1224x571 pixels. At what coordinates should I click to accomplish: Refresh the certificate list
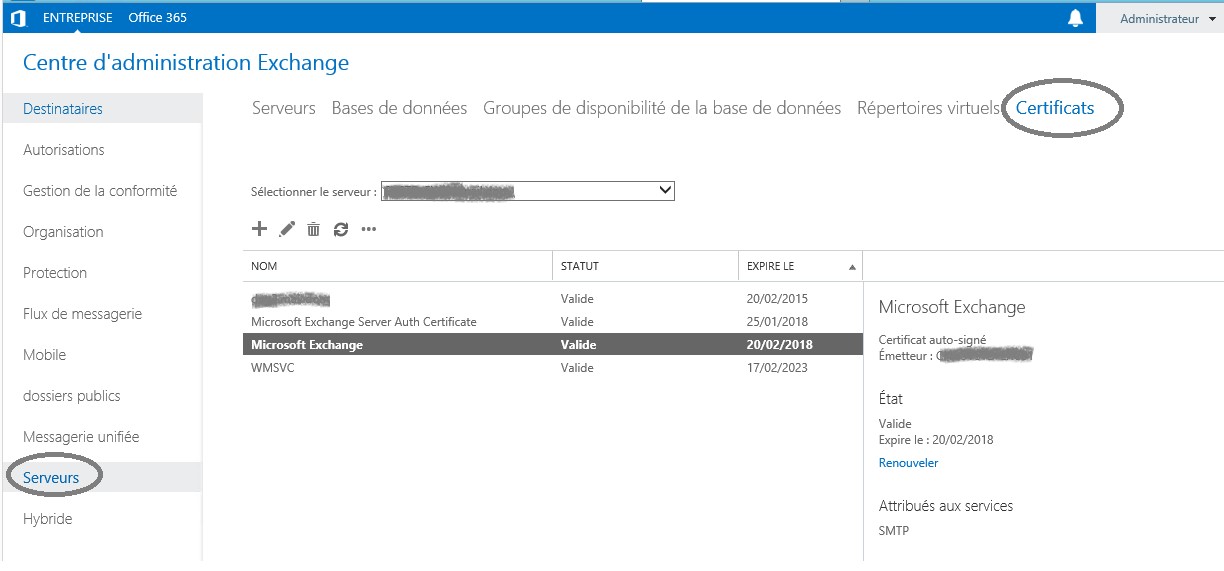pos(341,229)
